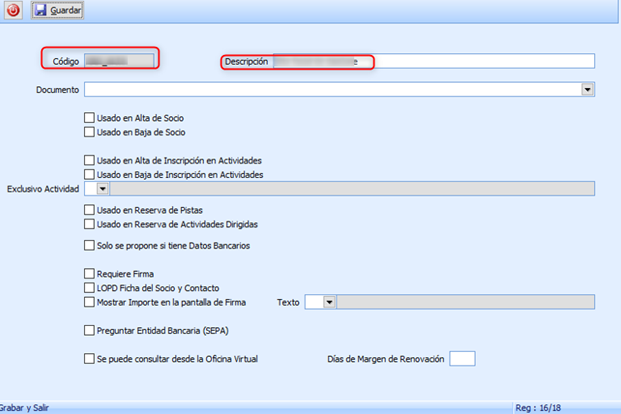621x414 pixels.
Task: Enable Preguntar Entidad Bancaria (SEPA)
Action: click(x=90, y=330)
